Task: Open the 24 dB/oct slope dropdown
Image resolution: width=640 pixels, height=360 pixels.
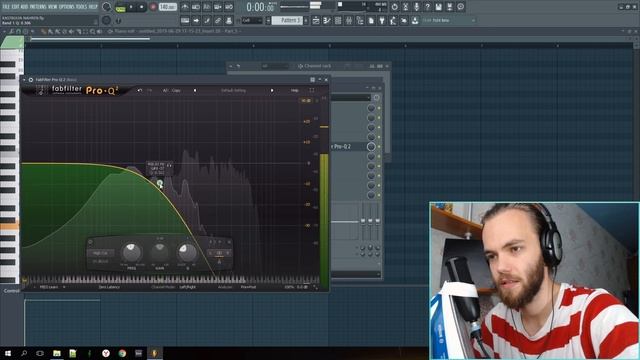Action: [100, 261]
